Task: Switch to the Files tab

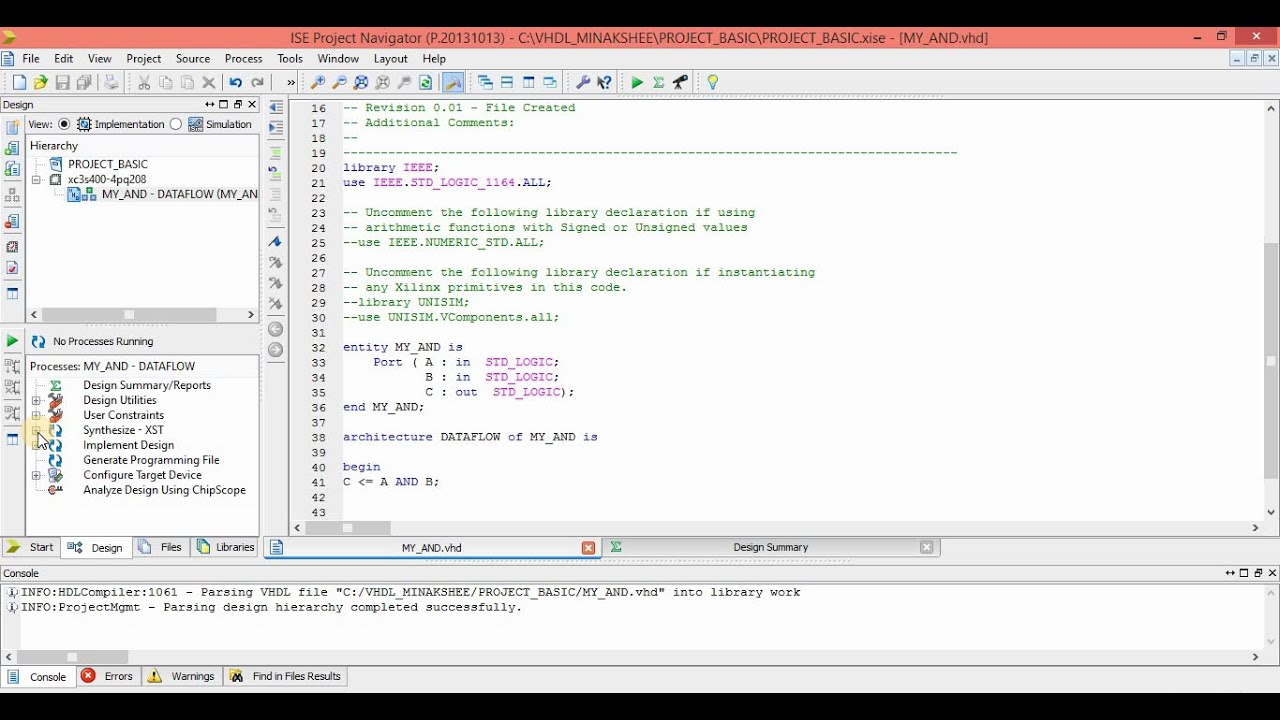Action: [161, 547]
